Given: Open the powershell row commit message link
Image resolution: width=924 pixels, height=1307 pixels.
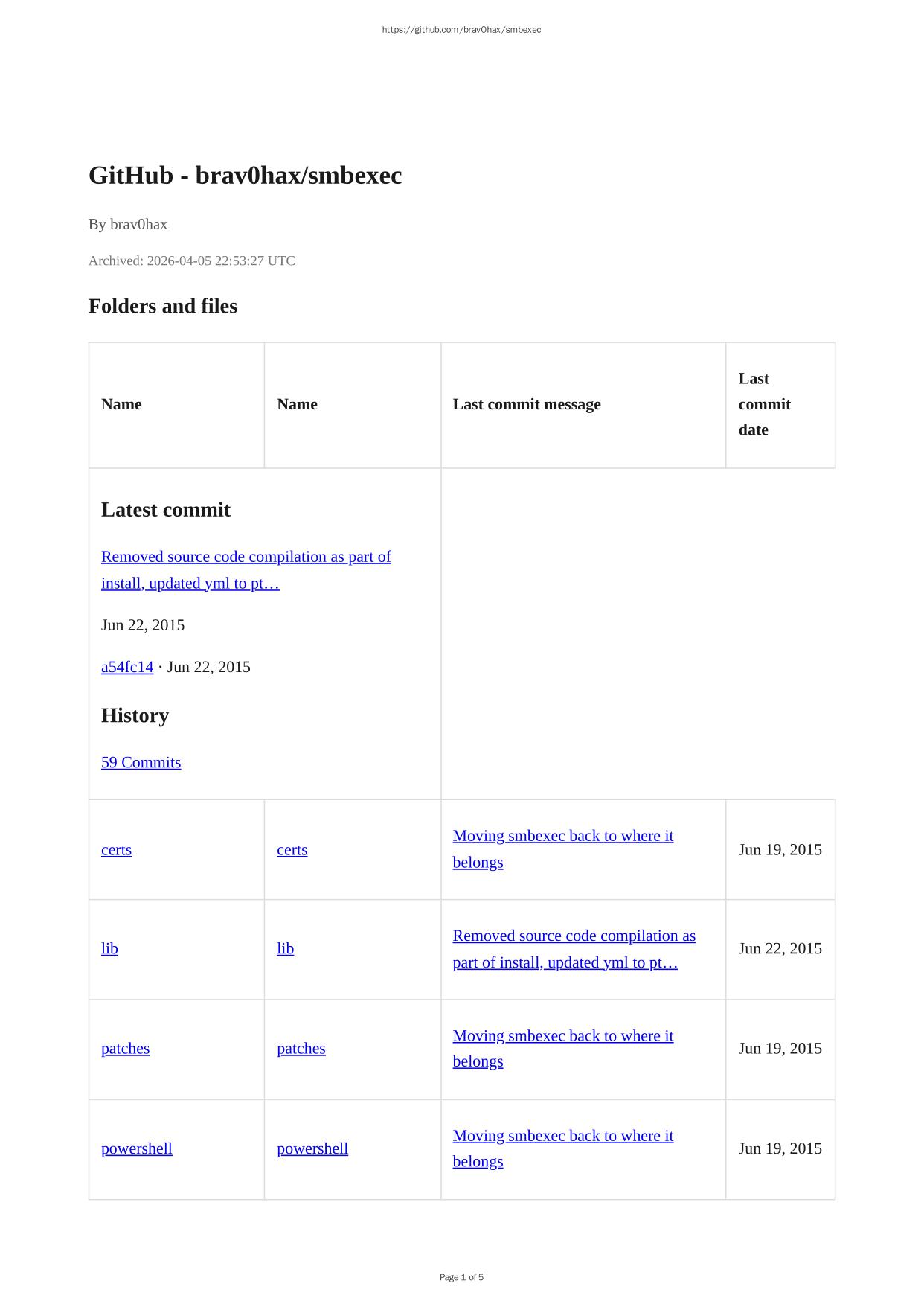Looking at the screenshot, I should (562, 1136).
